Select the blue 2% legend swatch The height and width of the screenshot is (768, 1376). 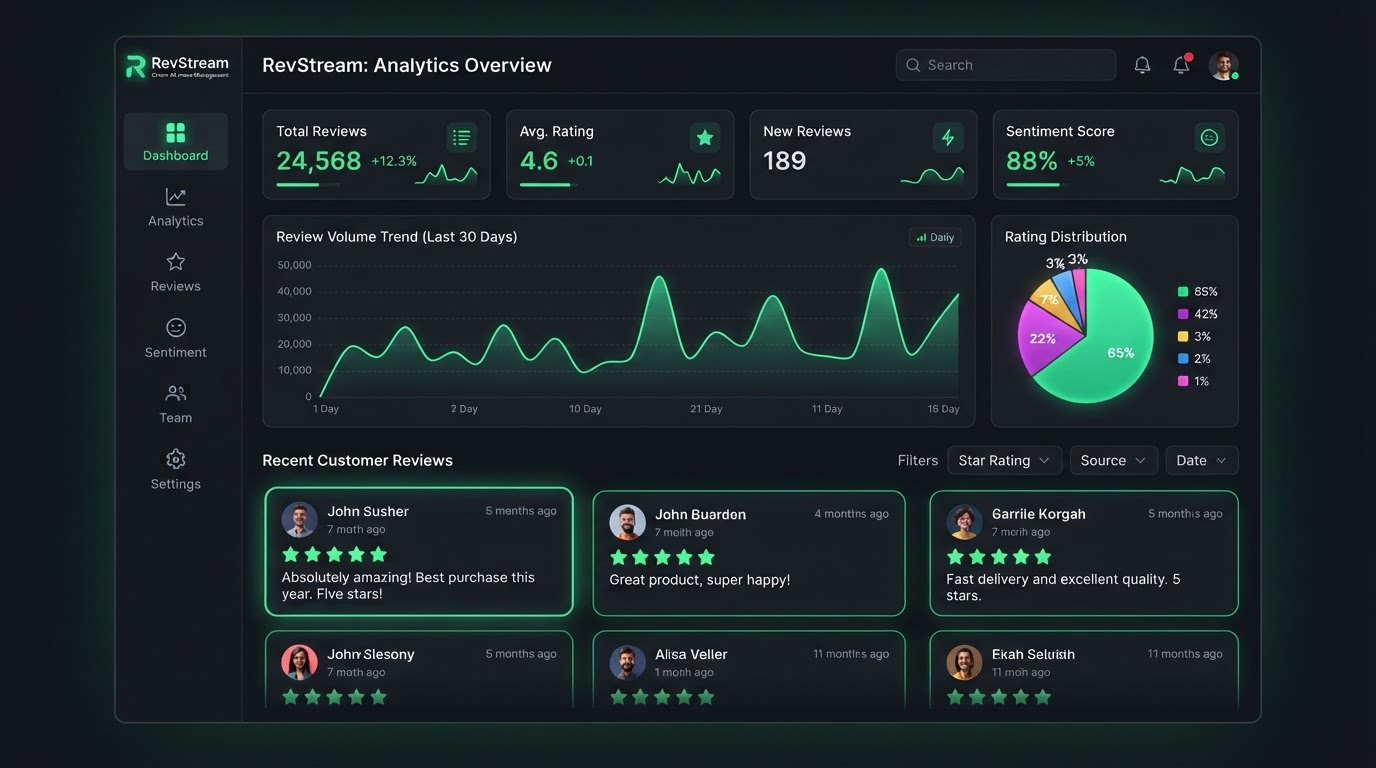coord(1183,359)
